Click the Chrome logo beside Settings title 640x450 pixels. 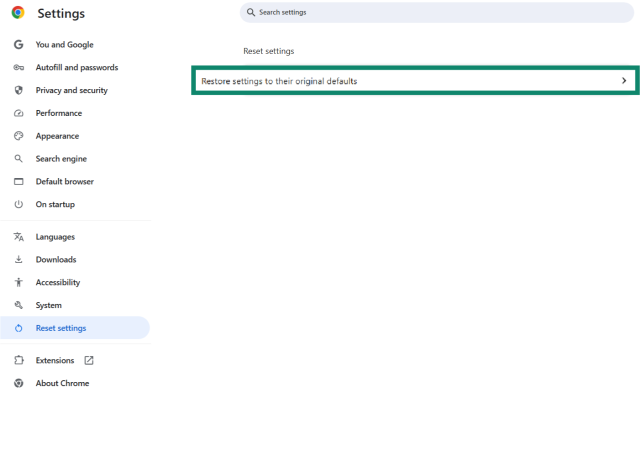pyautogui.click(x=18, y=13)
